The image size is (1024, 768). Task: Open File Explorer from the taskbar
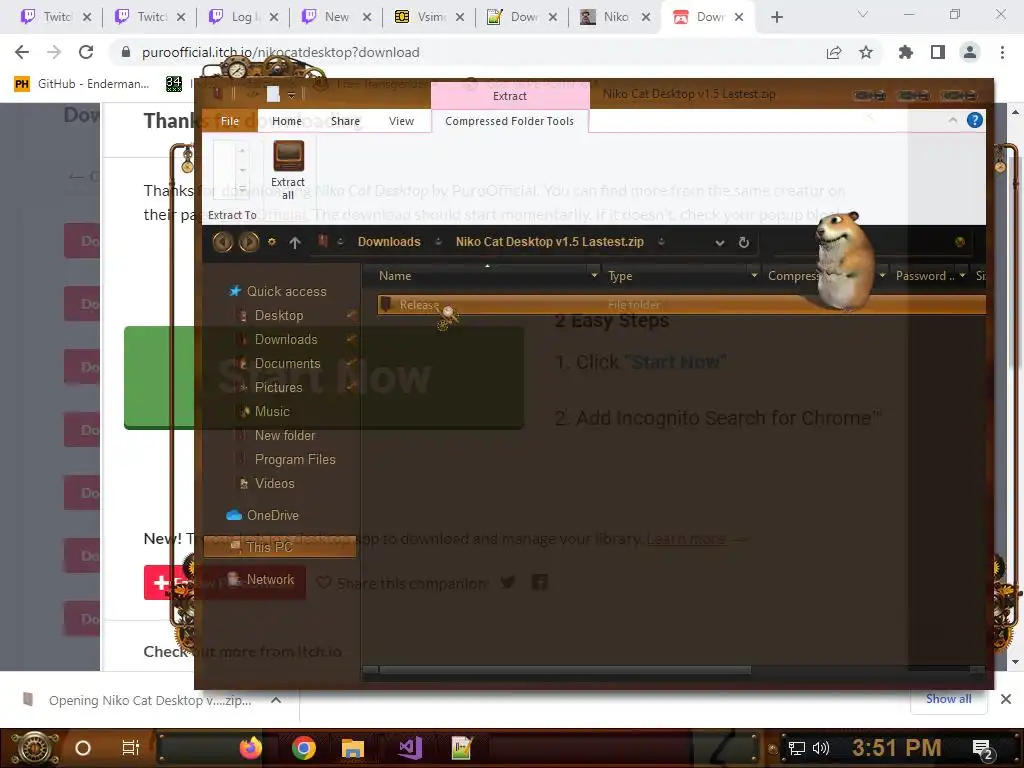[x=353, y=748]
